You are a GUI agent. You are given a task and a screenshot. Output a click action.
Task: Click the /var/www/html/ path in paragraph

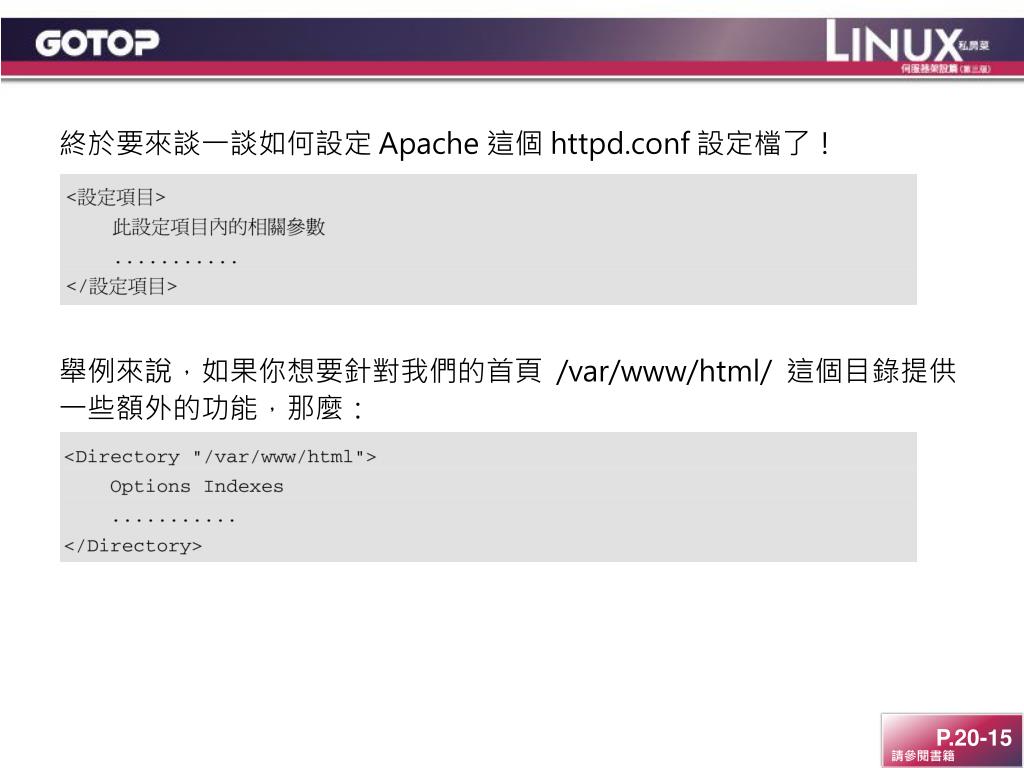664,371
